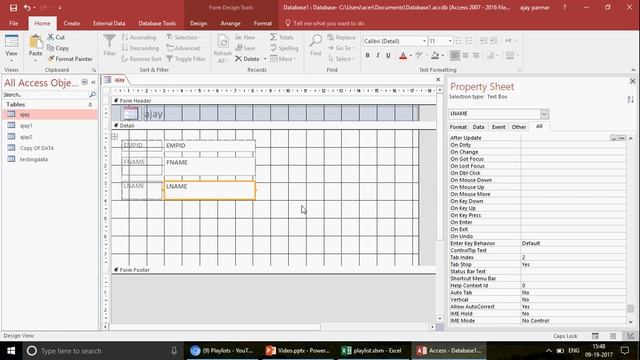Screen dimensions: 640x360
Task: Click Remove Sort
Action: 141,59
